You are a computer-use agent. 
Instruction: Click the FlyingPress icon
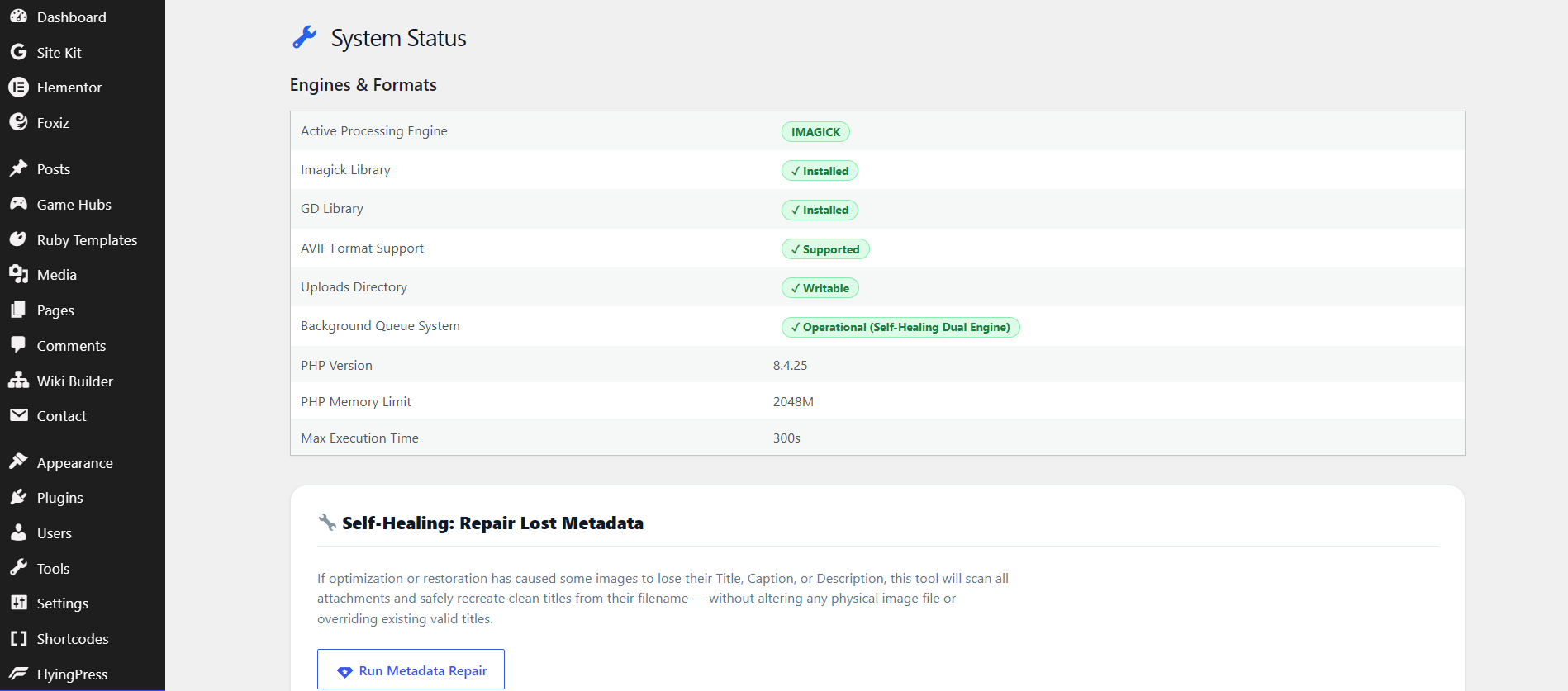click(18, 674)
